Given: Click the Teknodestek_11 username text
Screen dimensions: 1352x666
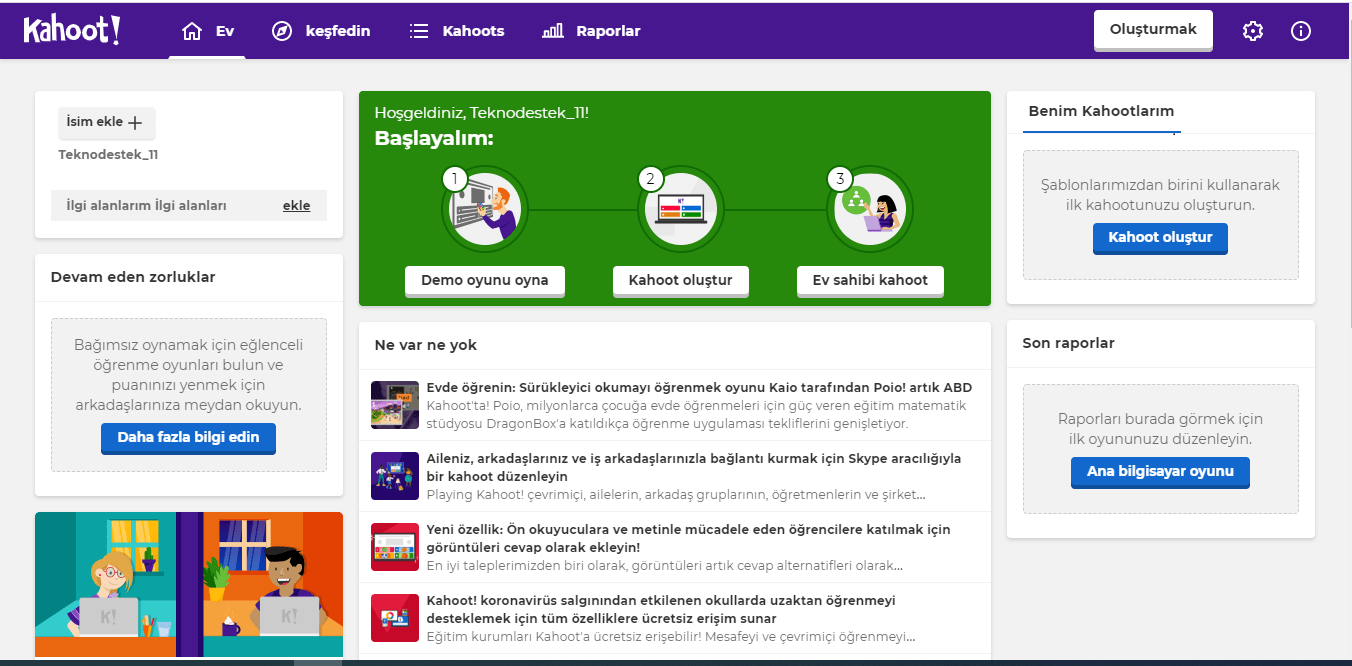Looking at the screenshot, I should tap(108, 155).
